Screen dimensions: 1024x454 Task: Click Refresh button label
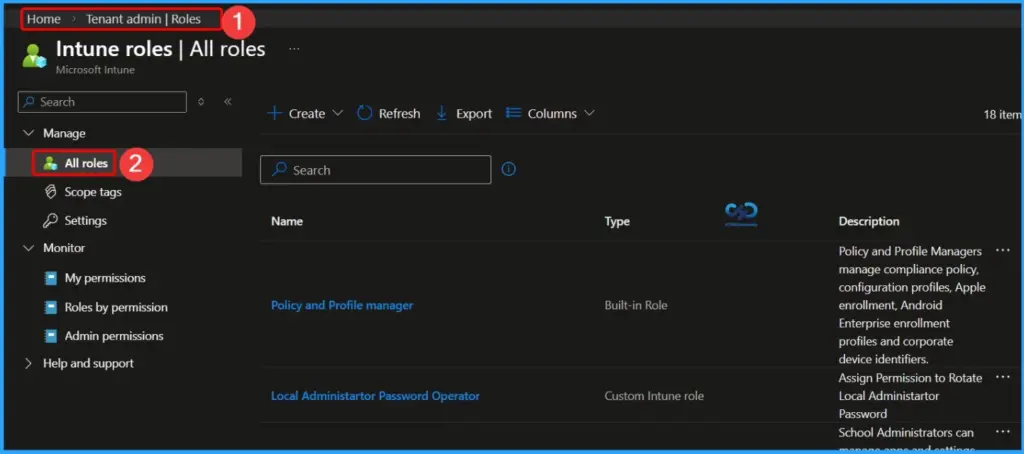400,114
